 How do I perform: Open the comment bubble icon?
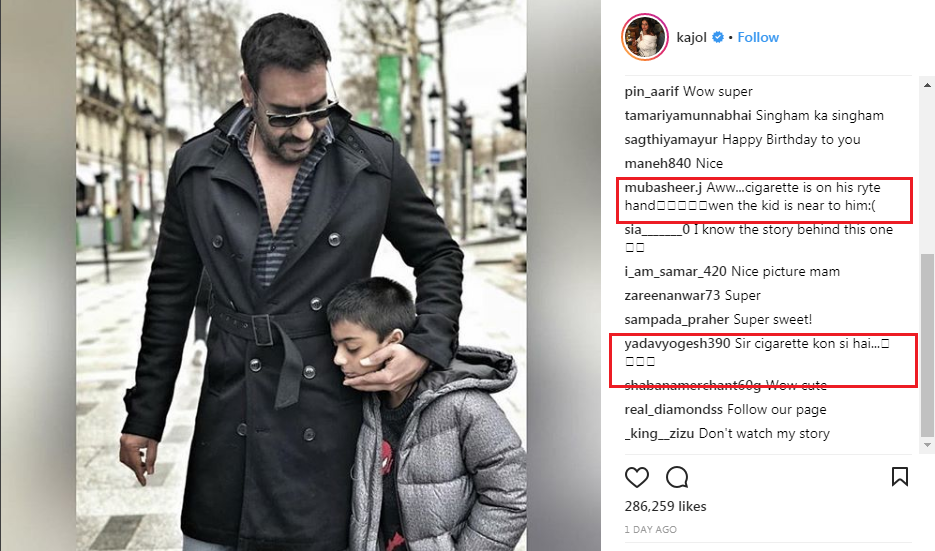(x=677, y=477)
